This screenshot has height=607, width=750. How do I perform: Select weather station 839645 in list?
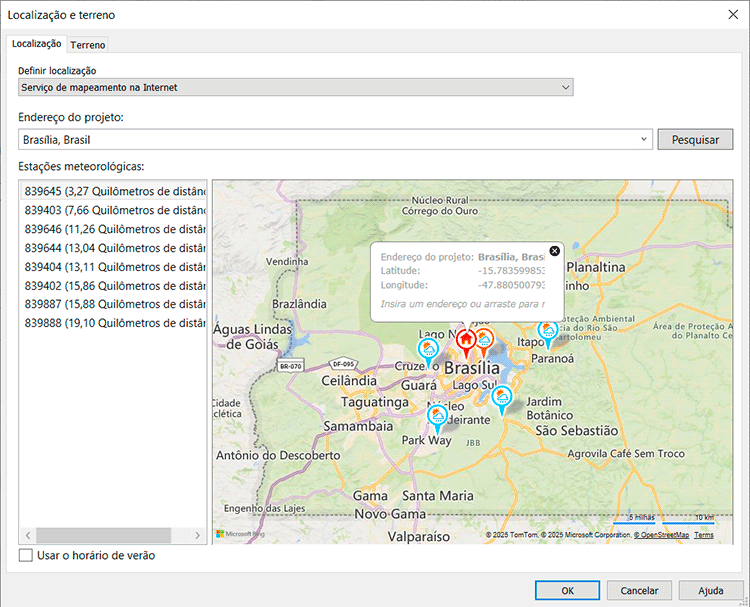(x=113, y=191)
